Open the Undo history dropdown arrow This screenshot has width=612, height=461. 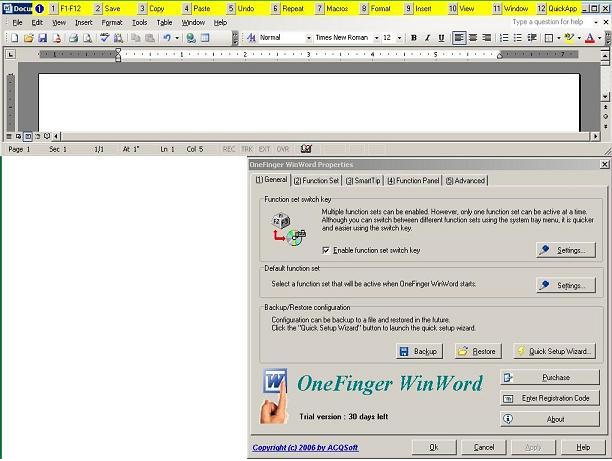tap(177, 38)
